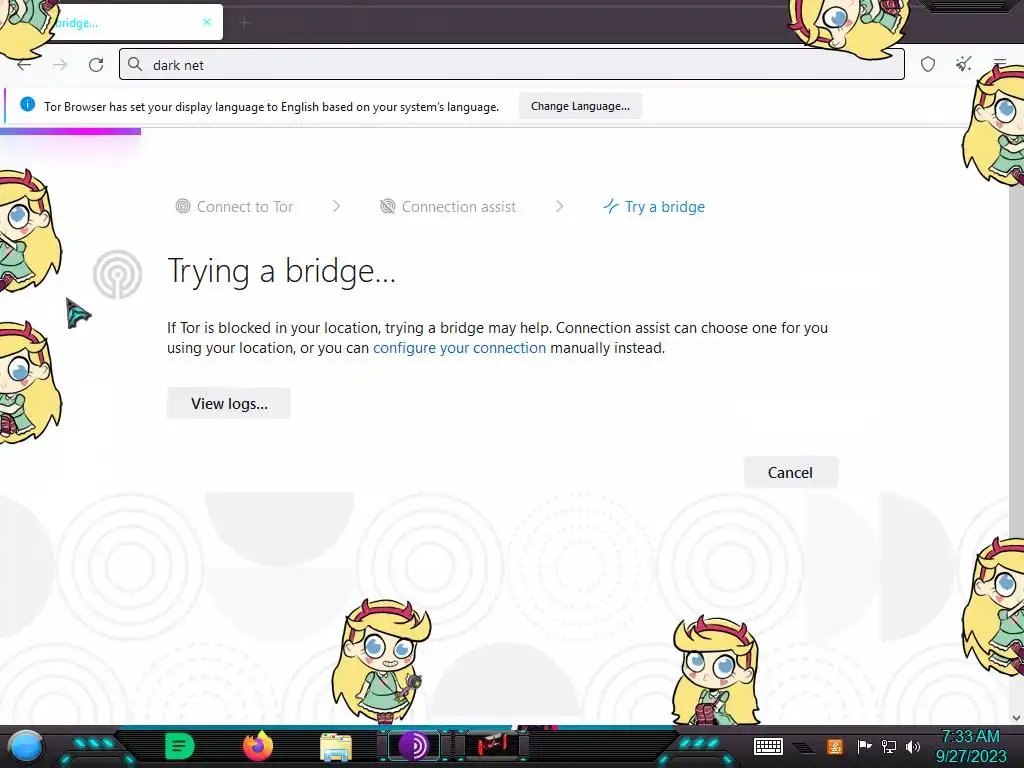Open a new tab with the plus button
The height and width of the screenshot is (768, 1024).
click(x=245, y=24)
